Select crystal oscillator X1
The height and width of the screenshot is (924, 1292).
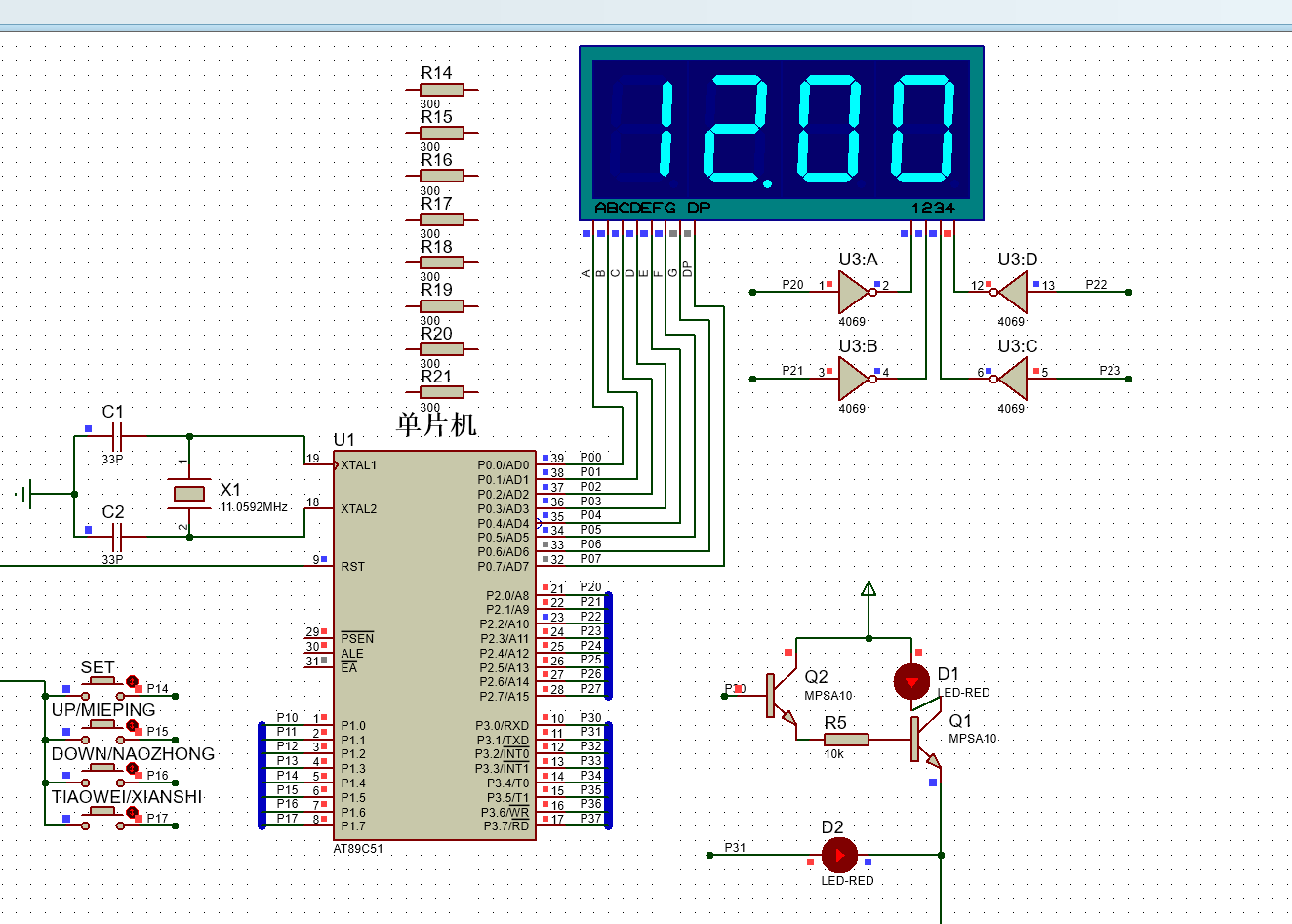[x=189, y=493]
